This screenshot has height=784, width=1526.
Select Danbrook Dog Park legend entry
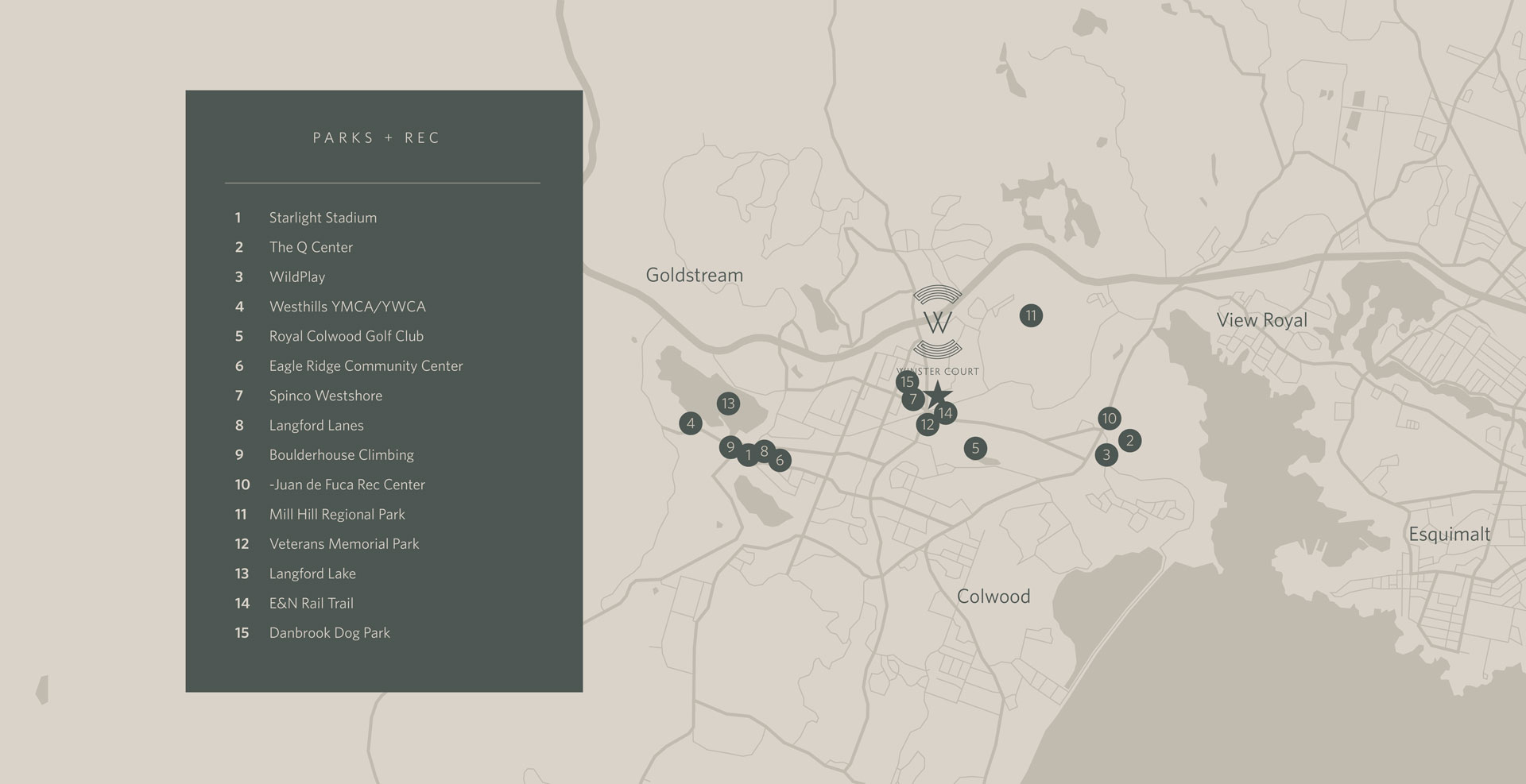click(x=329, y=633)
